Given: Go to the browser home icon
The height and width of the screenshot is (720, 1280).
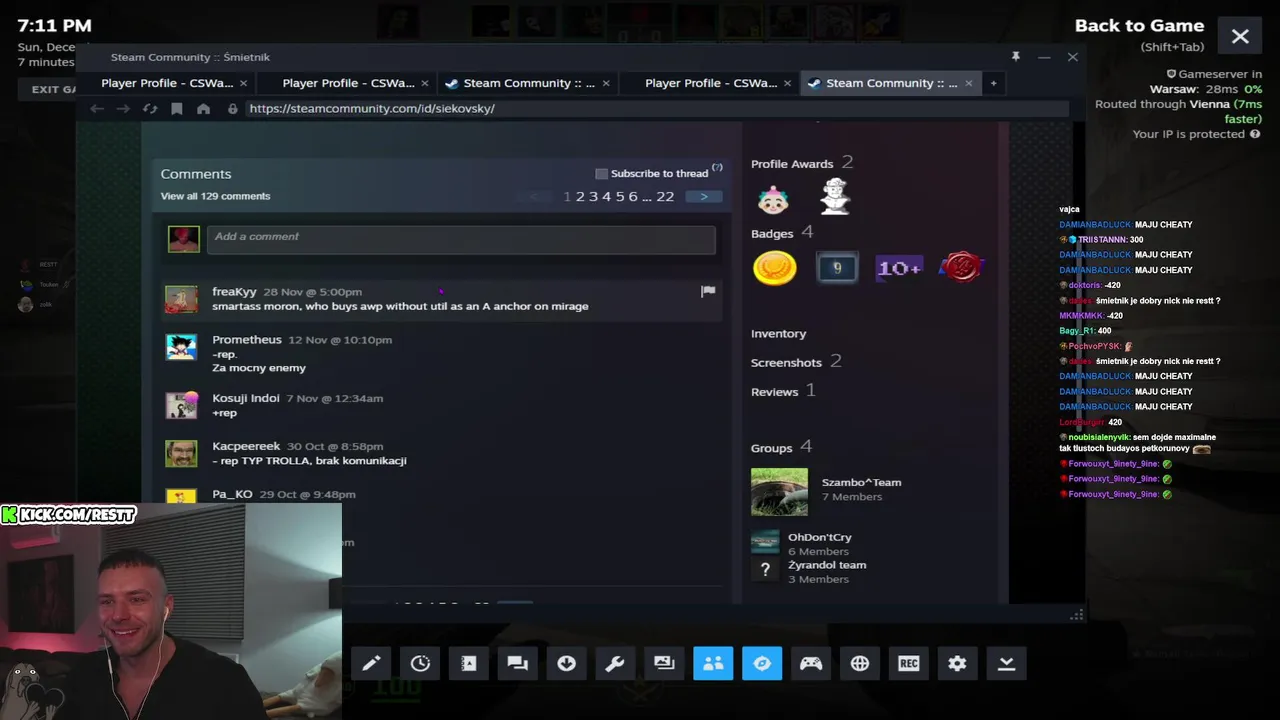Looking at the screenshot, I should click(204, 108).
